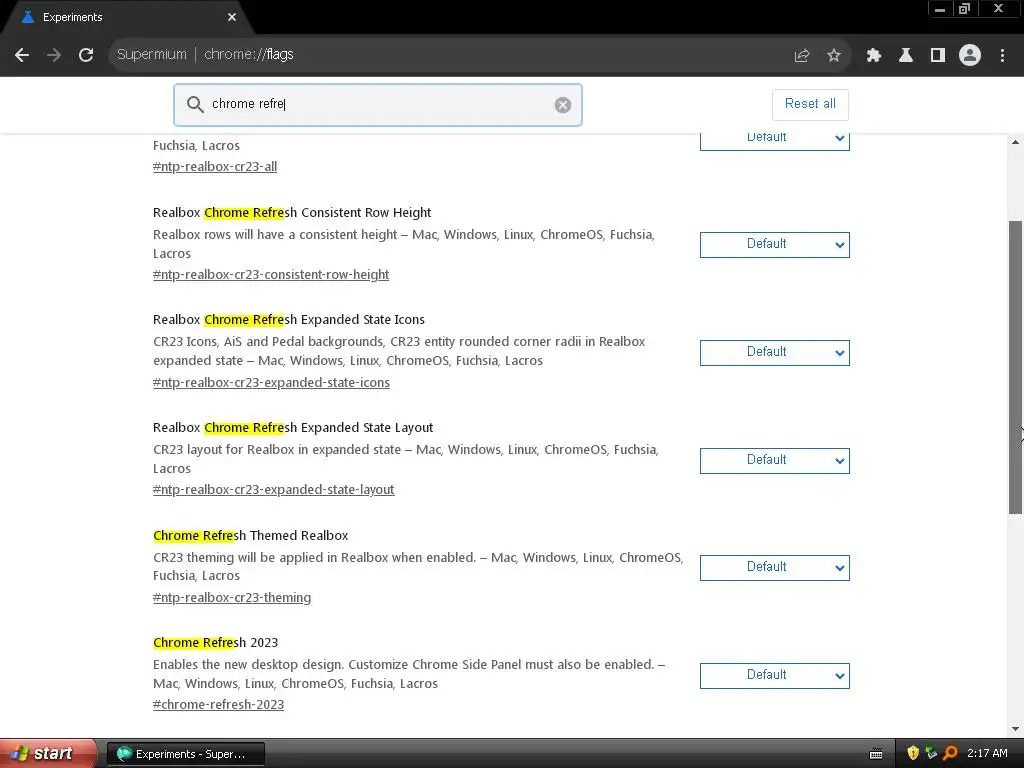The height and width of the screenshot is (768, 1024).
Task: Open dropdown for Consistent Row Height flag
Action: click(x=775, y=245)
